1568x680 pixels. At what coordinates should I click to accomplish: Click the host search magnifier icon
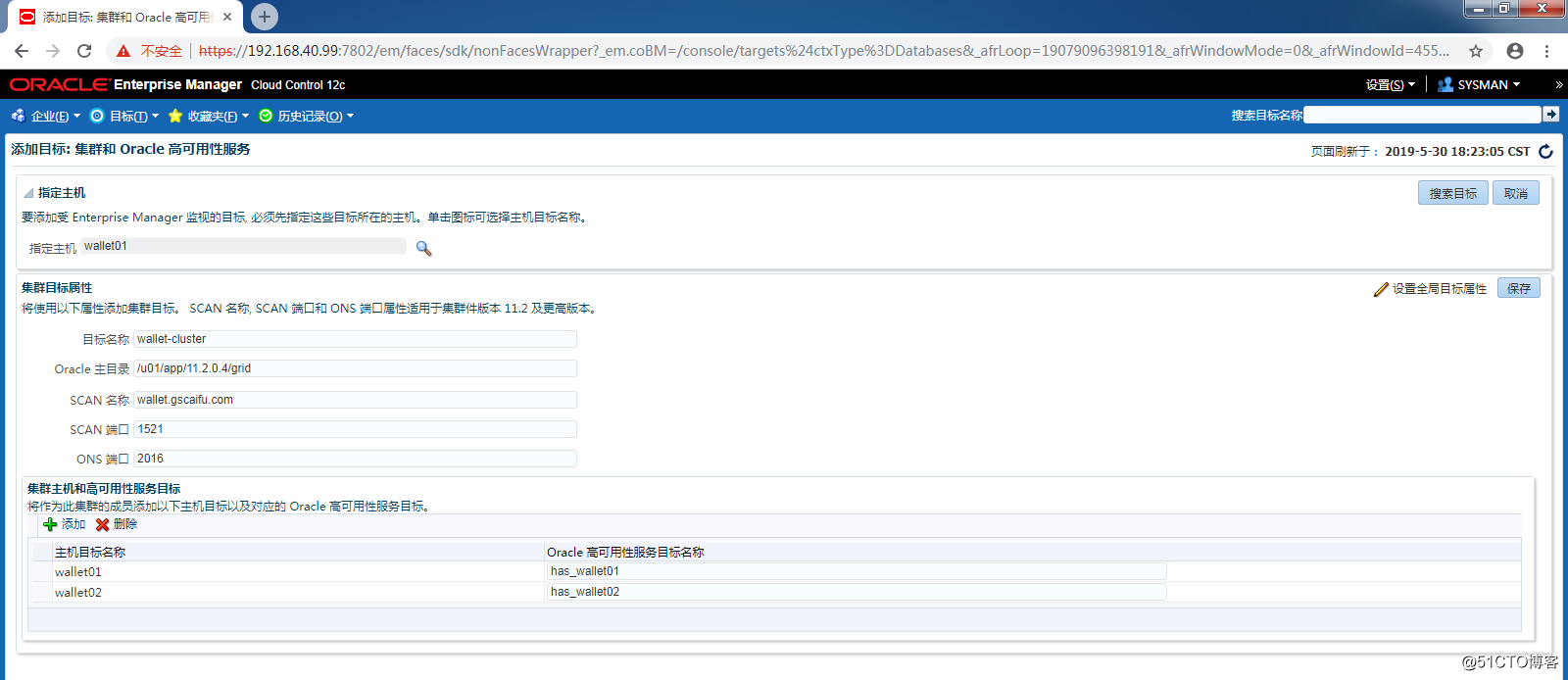tap(423, 249)
